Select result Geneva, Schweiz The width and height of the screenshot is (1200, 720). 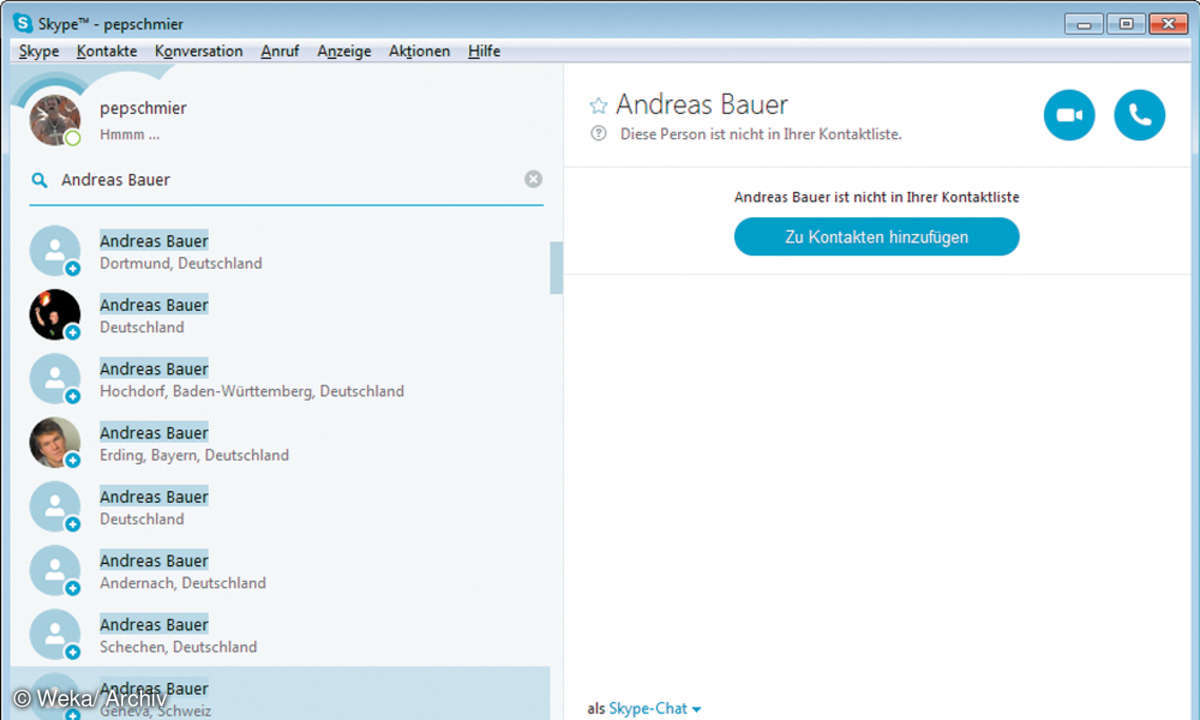[280, 694]
